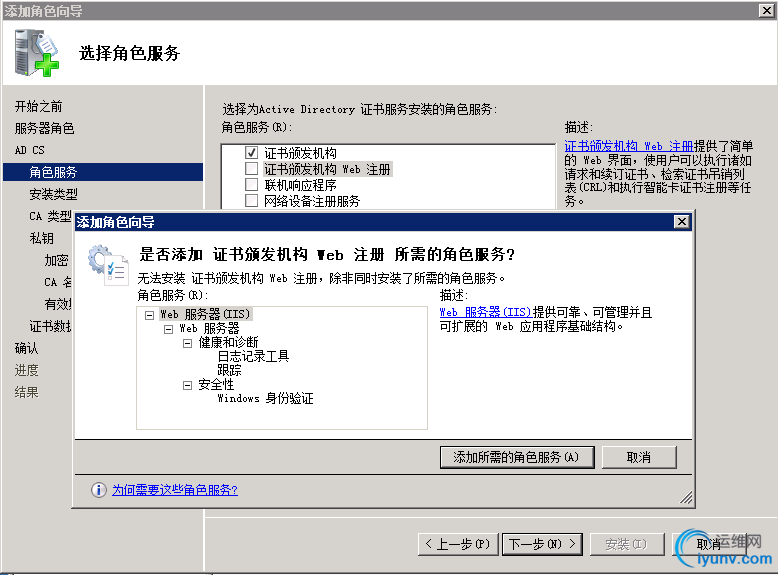778x575 pixels.
Task: Select 安全性 label in the tree
Action: pyautogui.click(x=216, y=384)
